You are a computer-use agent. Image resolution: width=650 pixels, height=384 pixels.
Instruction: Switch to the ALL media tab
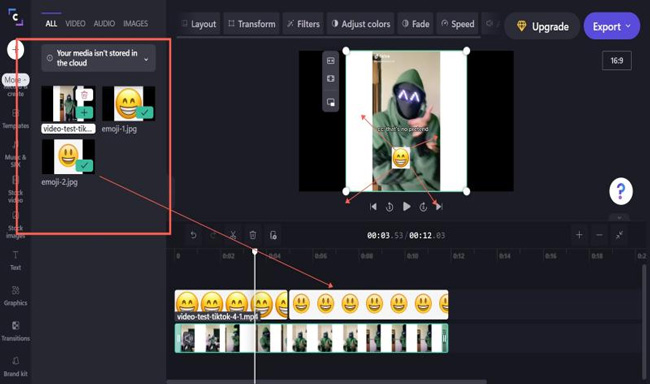(51, 24)
